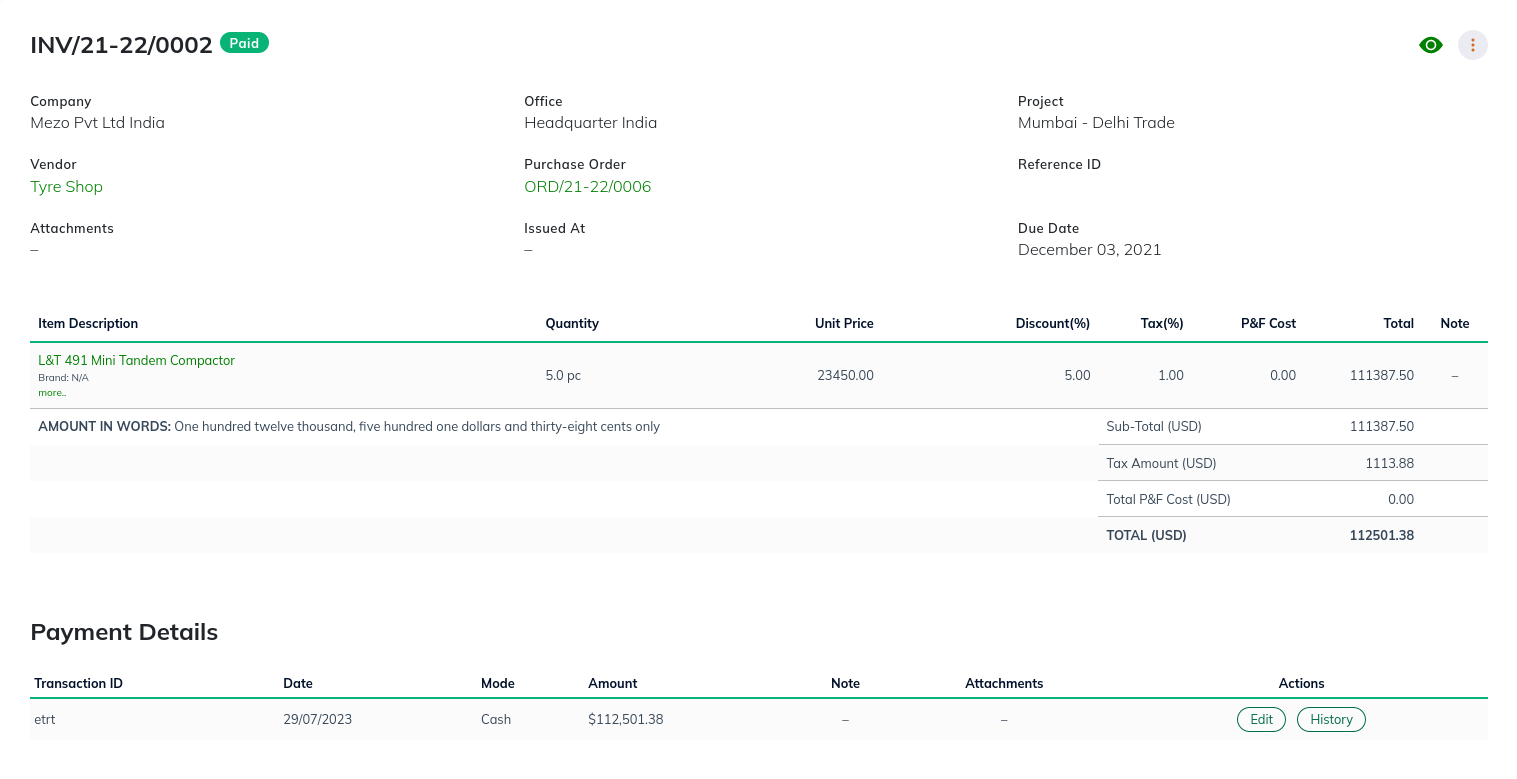Click the Brand: N/A item detail

63,378
